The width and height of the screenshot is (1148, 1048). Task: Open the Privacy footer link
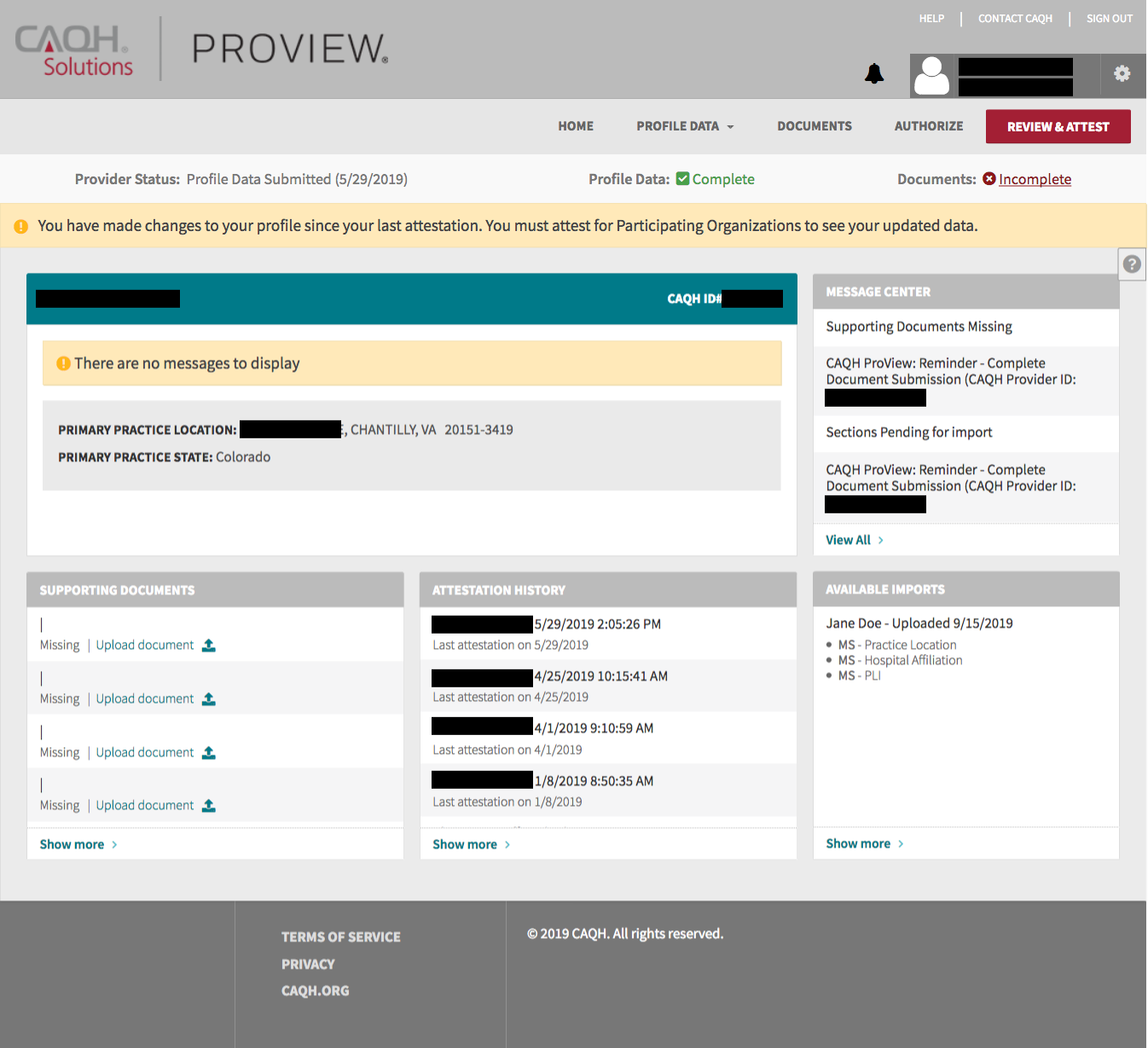pos(308,964)
